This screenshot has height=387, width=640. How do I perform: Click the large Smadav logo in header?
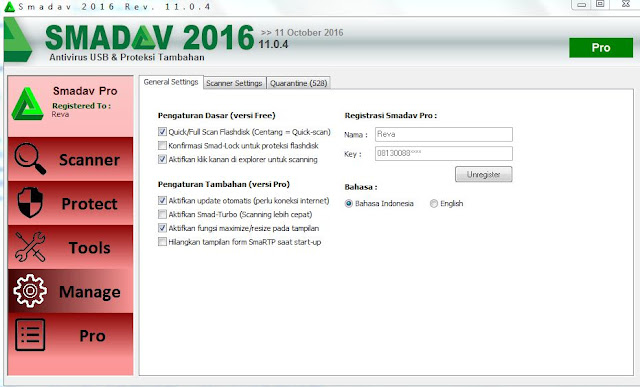[18, 40]
